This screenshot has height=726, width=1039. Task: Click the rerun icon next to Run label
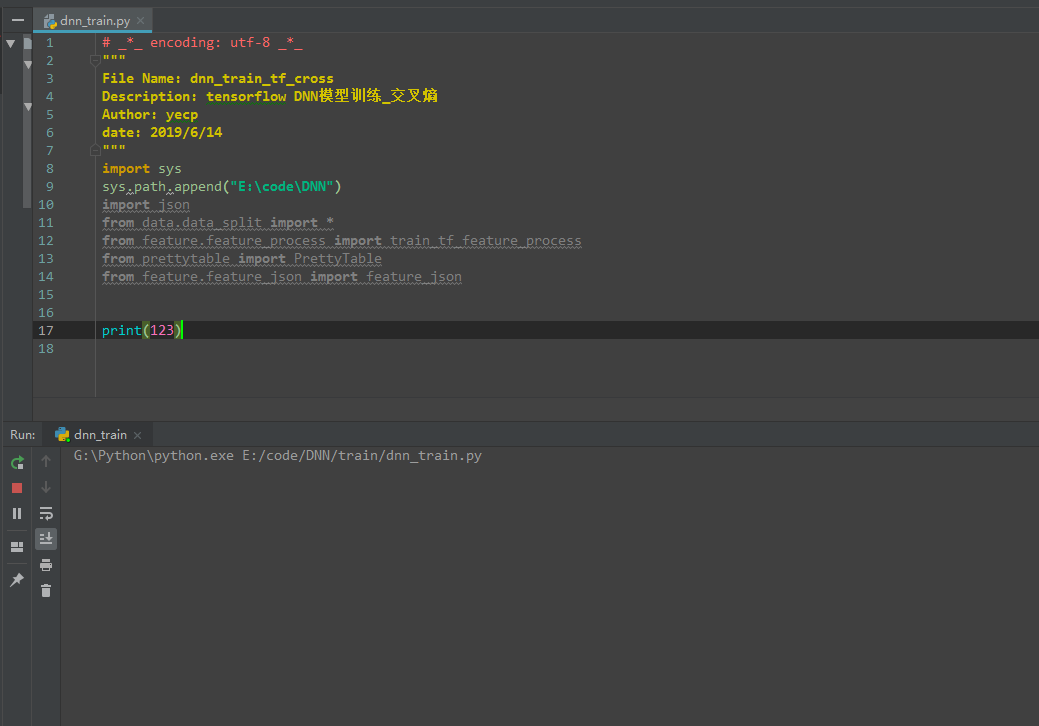[x=16, y=462]
